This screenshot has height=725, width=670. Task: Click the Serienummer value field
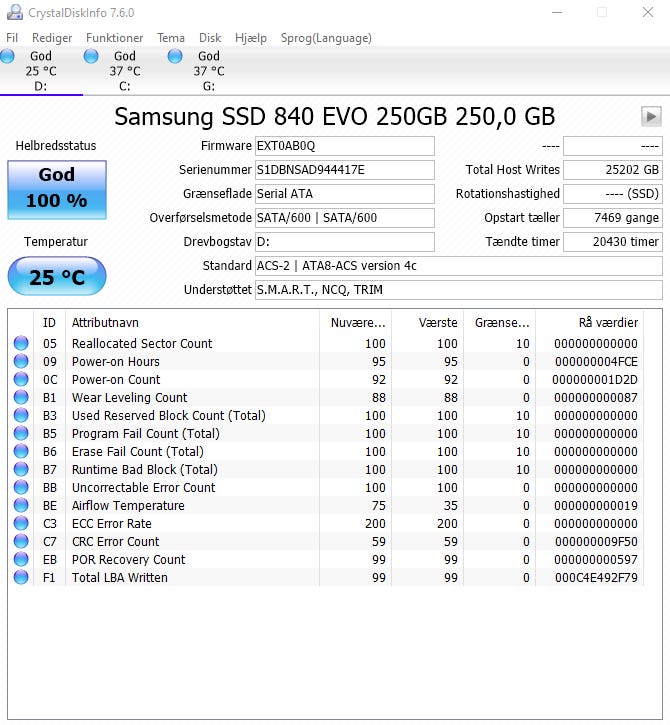click(x=344, y=170)
